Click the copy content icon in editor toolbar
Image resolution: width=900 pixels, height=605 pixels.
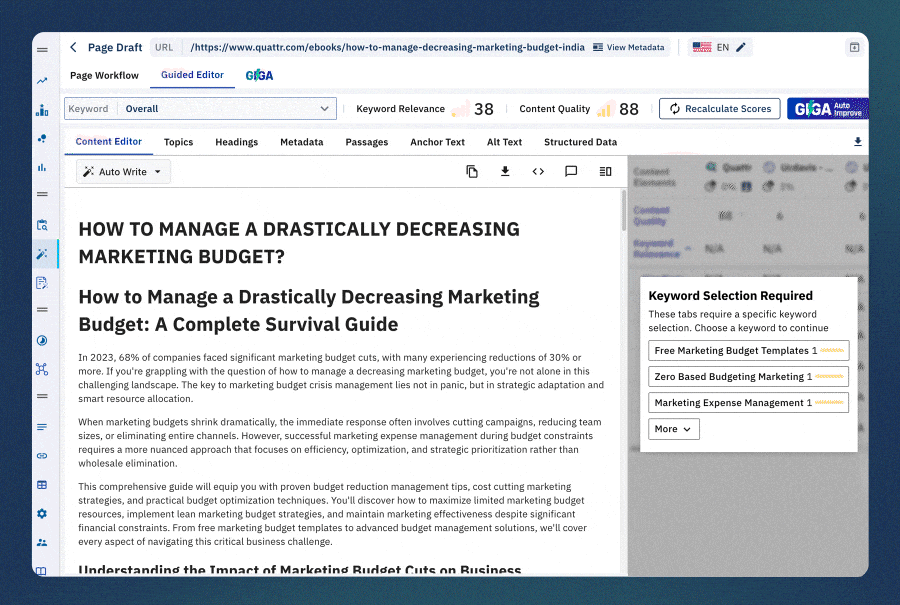(472, 171)
